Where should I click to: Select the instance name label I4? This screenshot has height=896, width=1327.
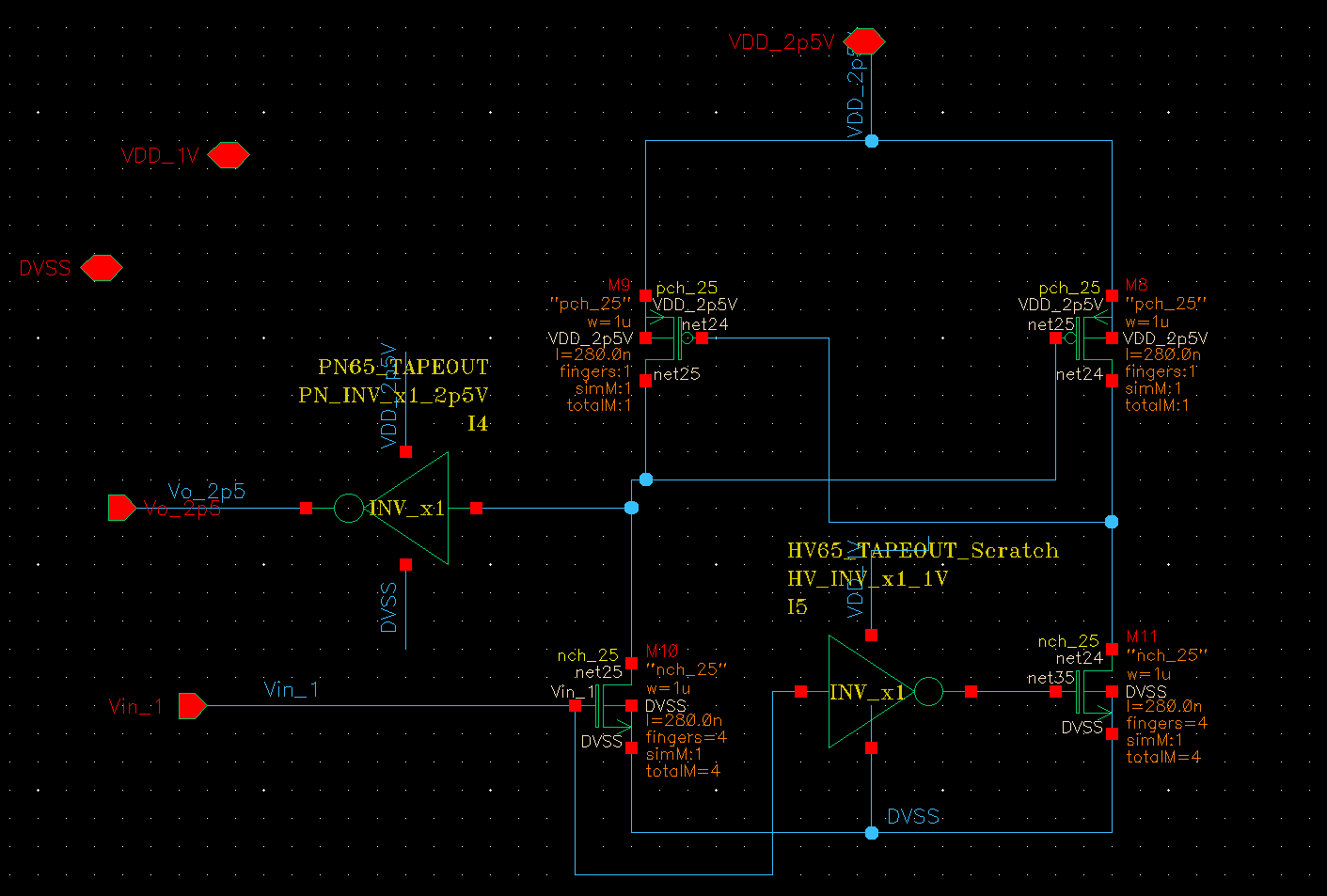click(477, 423)
